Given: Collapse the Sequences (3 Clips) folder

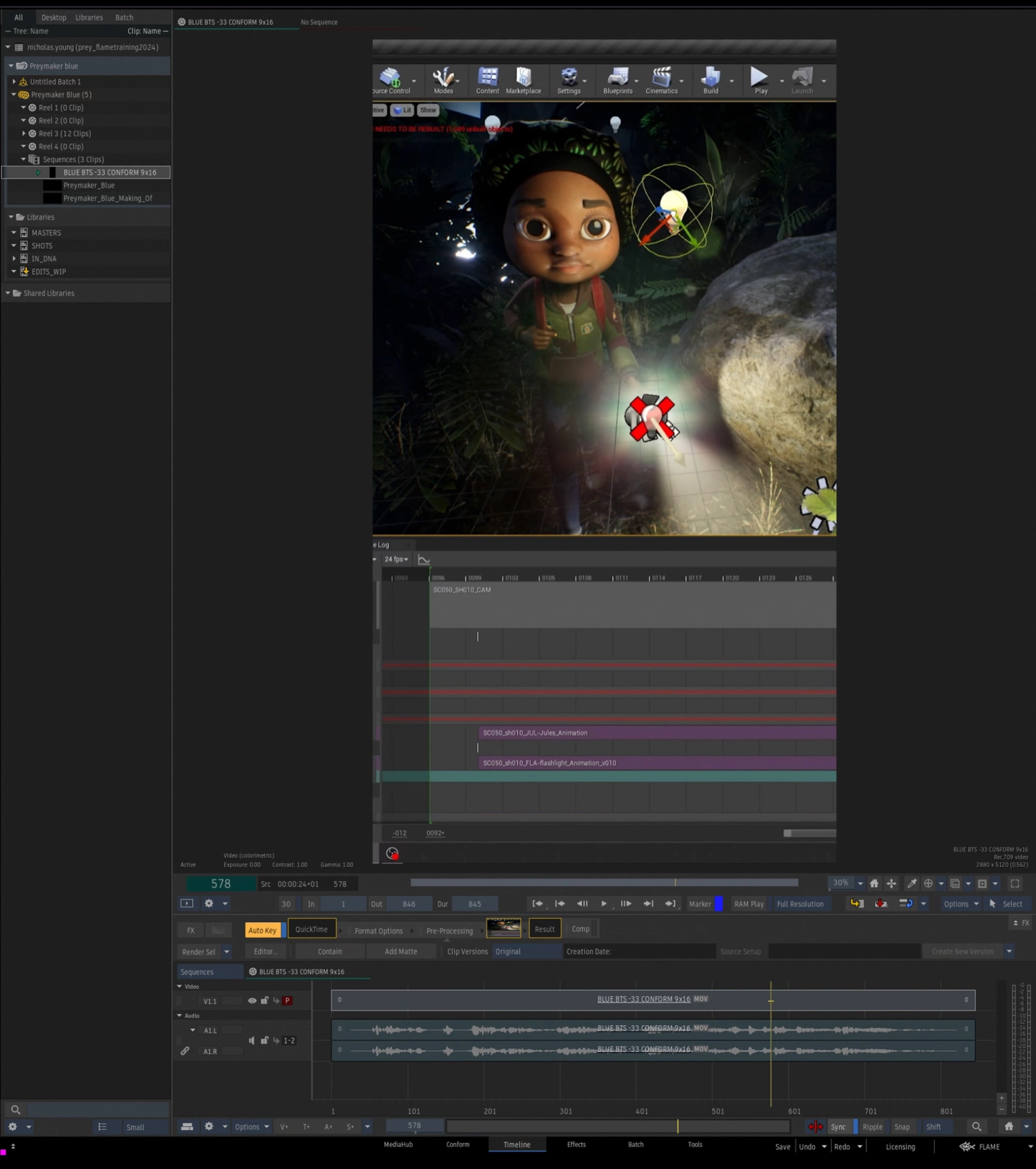Looking at the screenshot, I should (23, 159).
